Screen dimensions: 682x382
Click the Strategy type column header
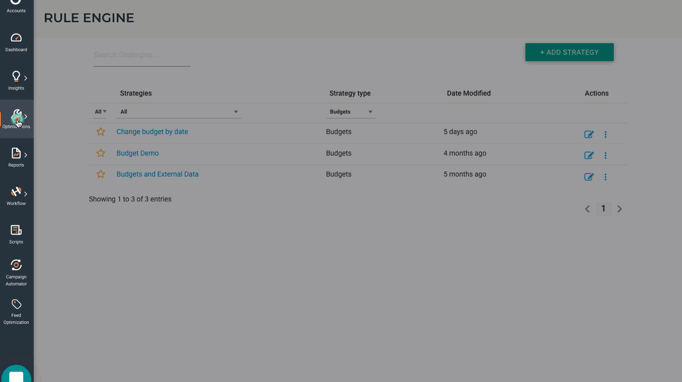click(x=350, y=93)
